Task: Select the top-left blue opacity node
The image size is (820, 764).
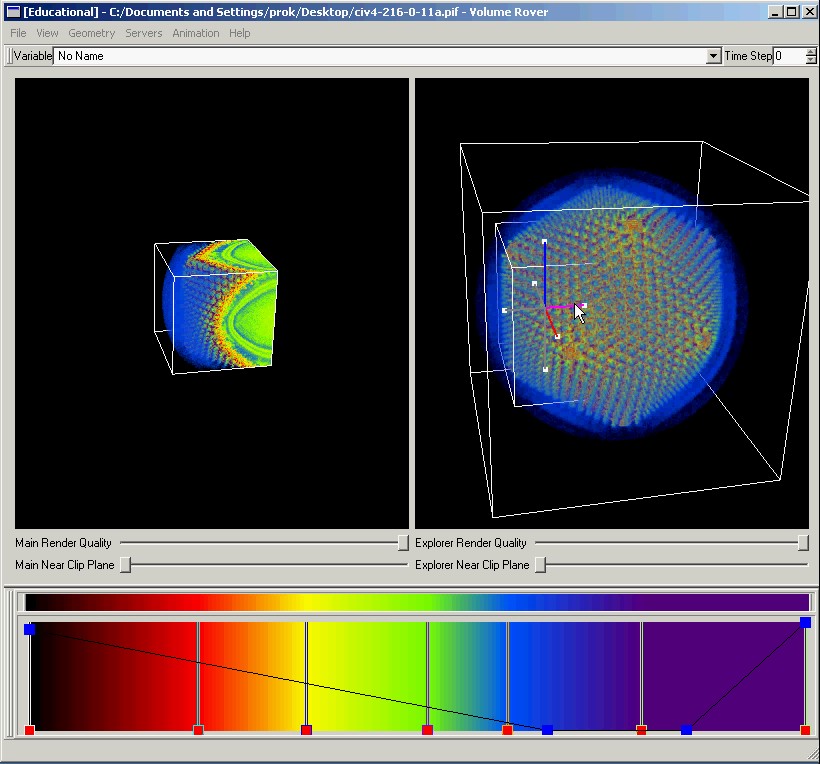Action: 30,629
